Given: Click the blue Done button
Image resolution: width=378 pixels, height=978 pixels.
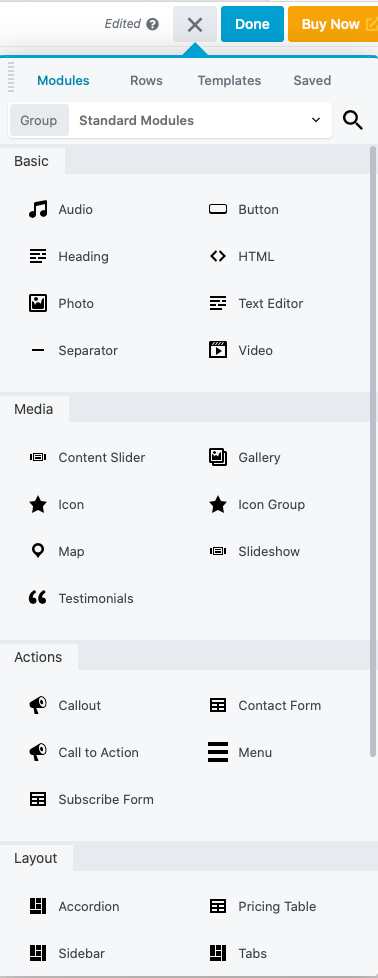Looking at the screenshot, I should 252,24.
